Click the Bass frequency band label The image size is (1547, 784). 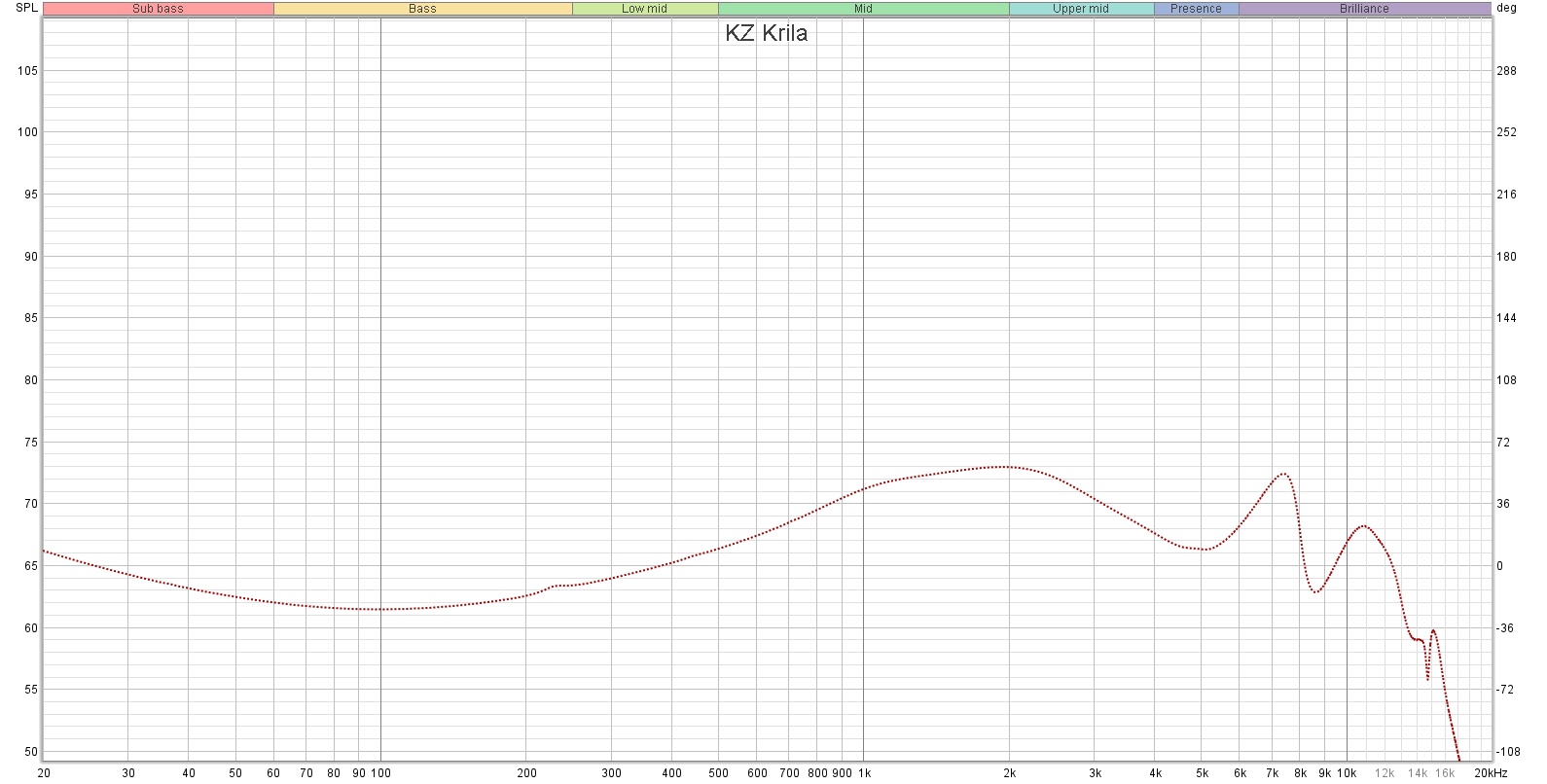tap(422, 9)
